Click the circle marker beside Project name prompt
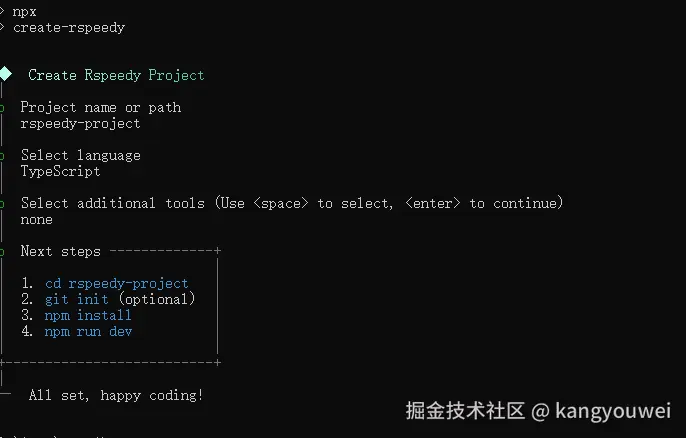The height and width of the screenshot is (438, 686). [x=3, y=107]
